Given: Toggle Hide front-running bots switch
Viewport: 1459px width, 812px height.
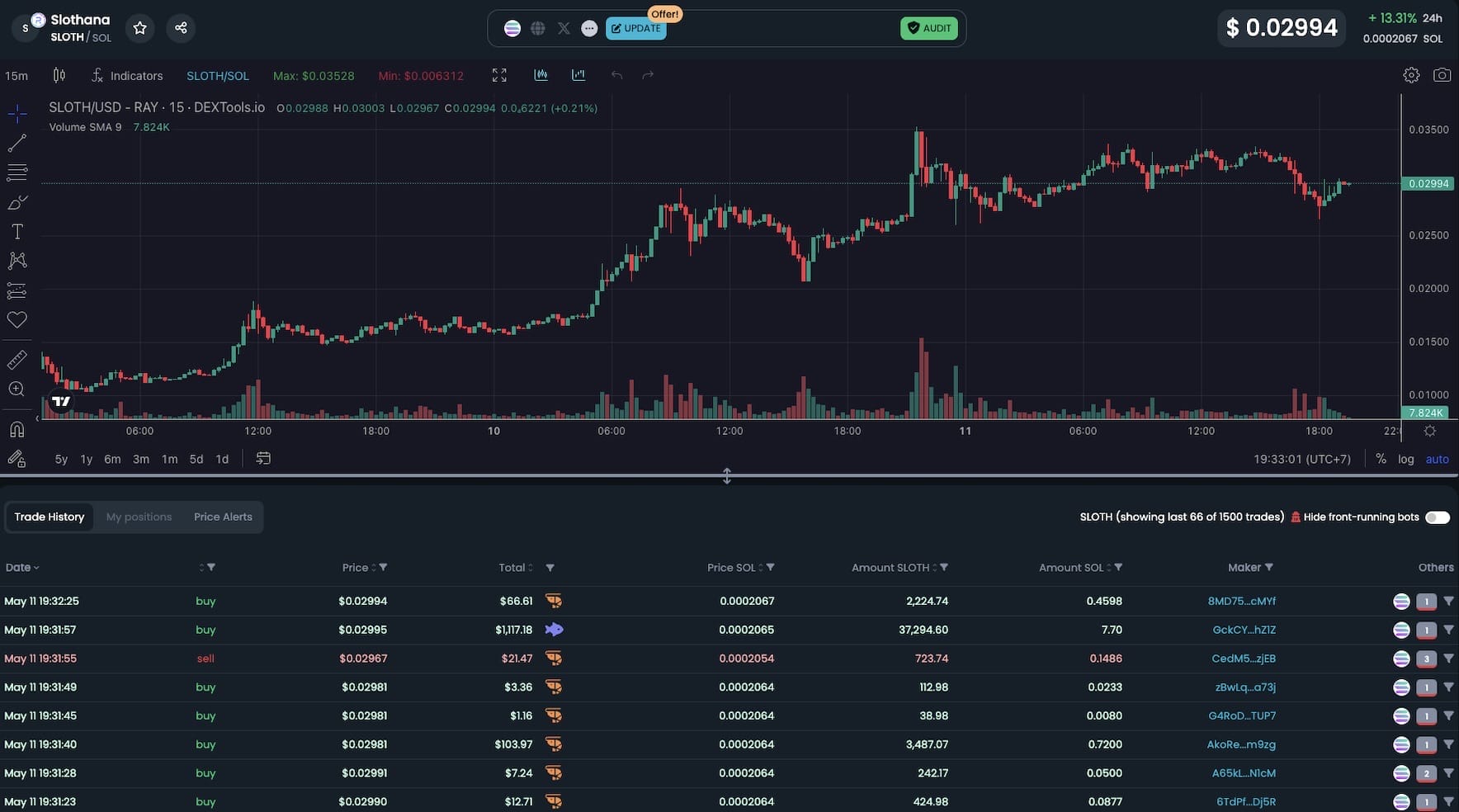Looking at the screenshot, I should point(1438,517).
